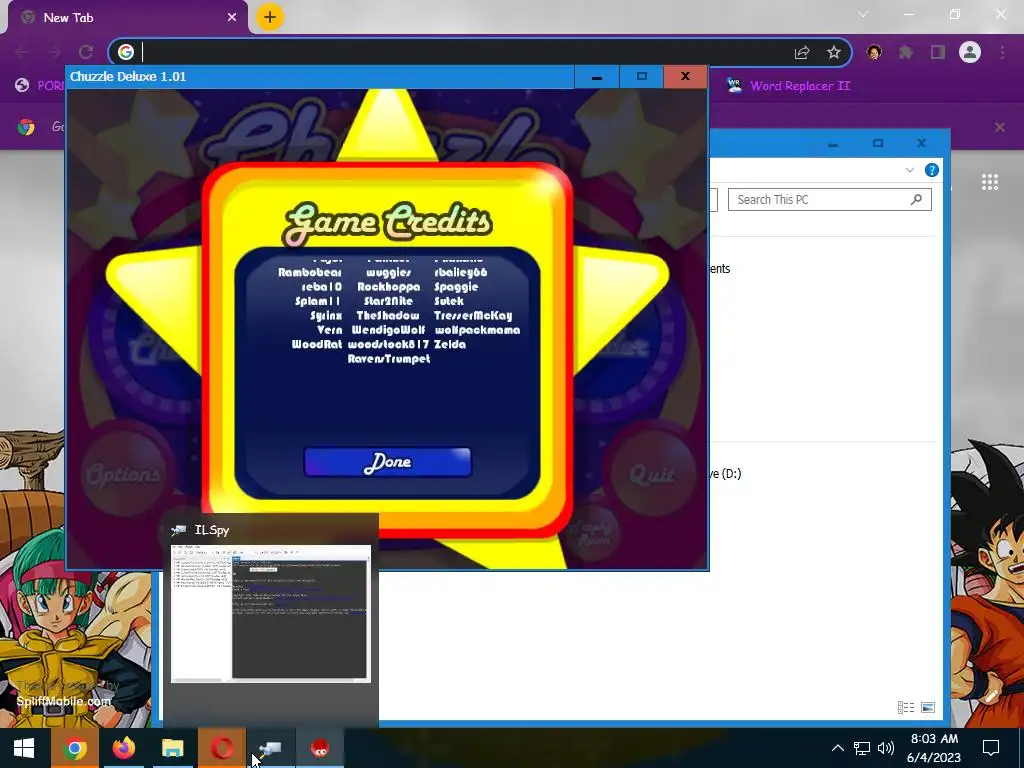Click the share page icon in address bar
The image size is (1024, 768).
pos(802,52)
